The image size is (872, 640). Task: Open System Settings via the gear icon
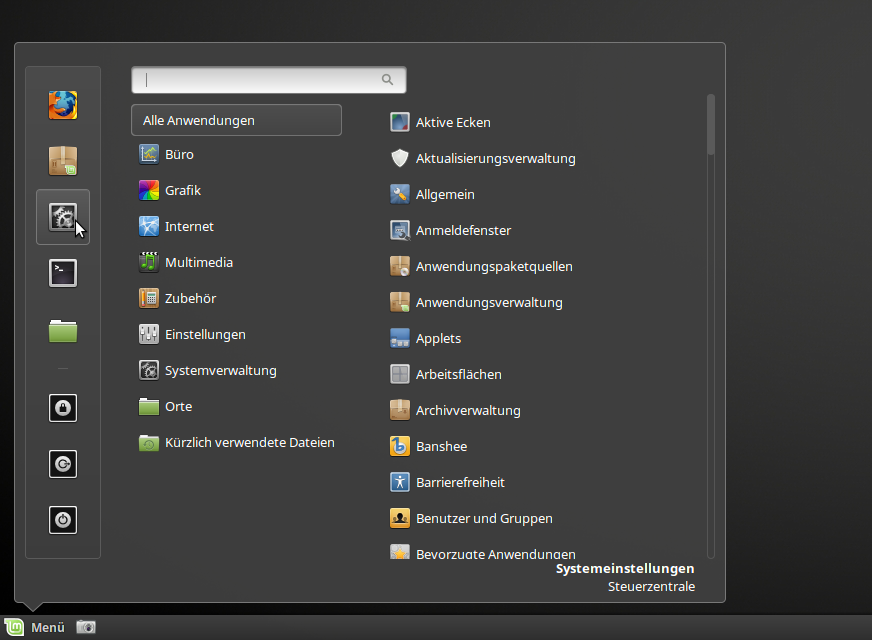point(62,216)
